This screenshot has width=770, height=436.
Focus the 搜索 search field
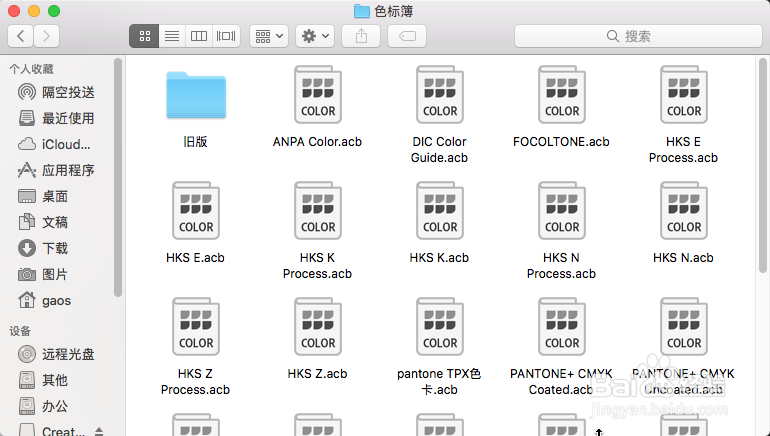click(x=638, y=36)
